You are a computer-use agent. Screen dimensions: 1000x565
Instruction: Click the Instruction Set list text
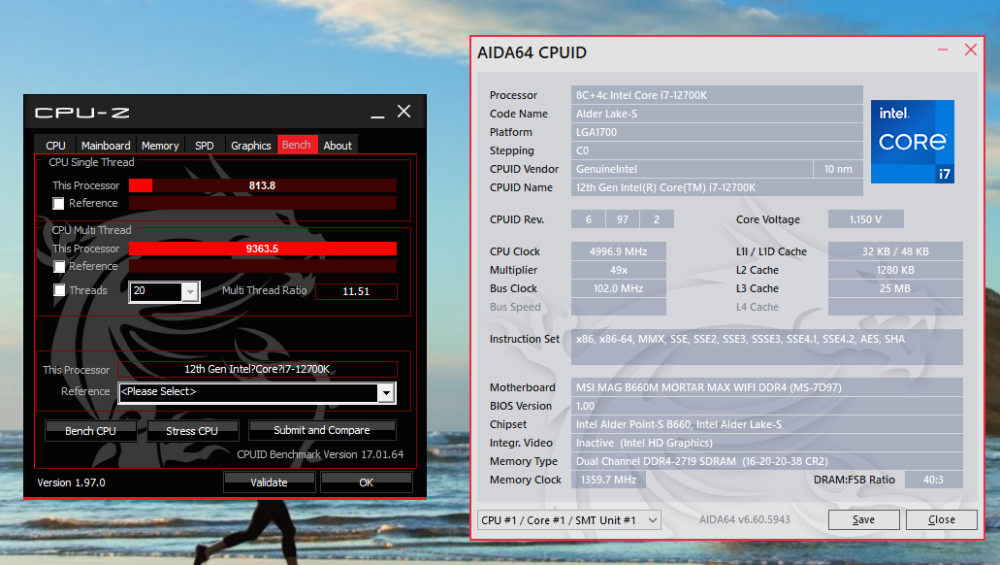pos(740,339)
